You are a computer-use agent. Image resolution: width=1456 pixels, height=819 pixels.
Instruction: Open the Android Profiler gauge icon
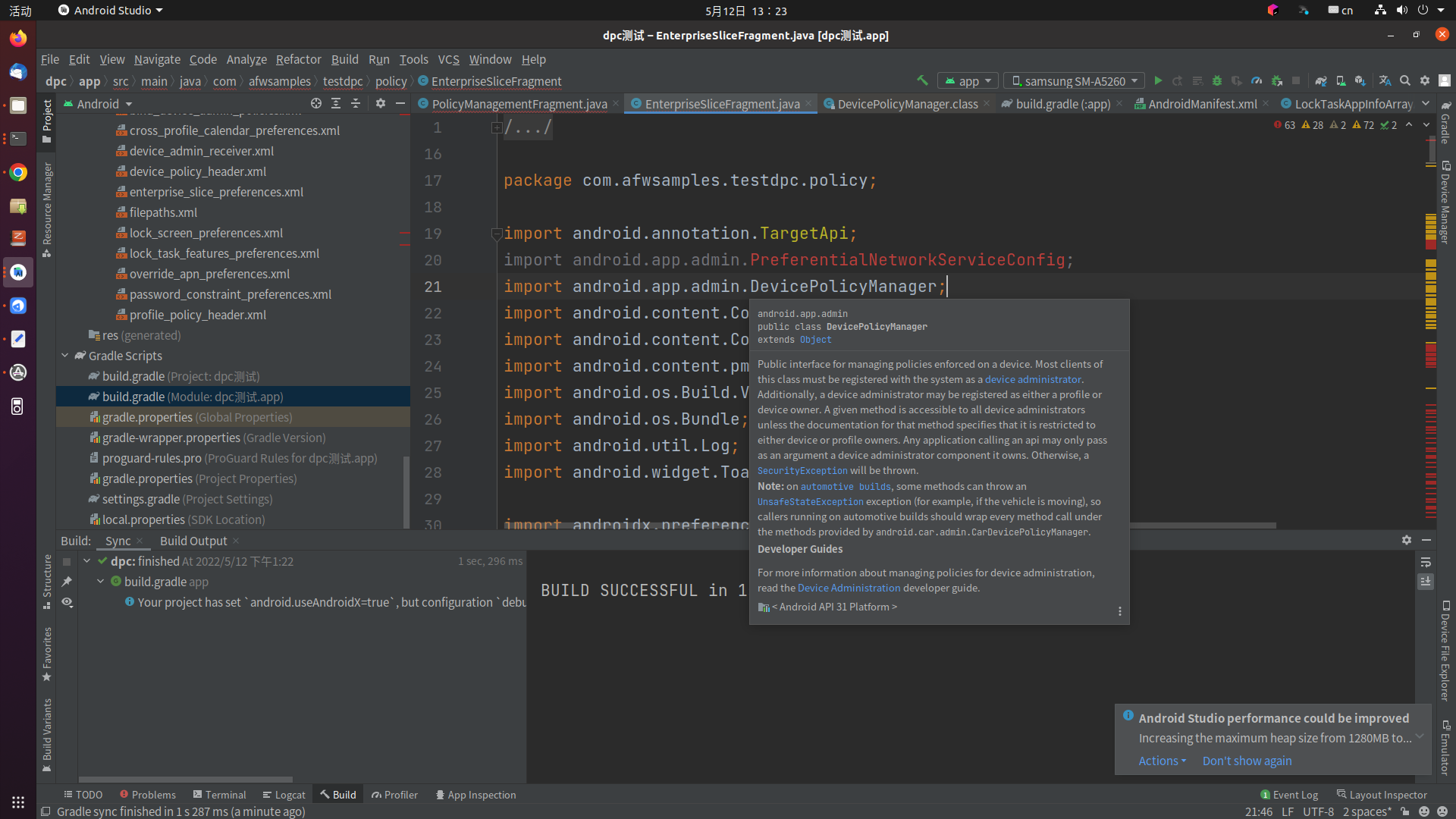click(x=1257, y=80)
